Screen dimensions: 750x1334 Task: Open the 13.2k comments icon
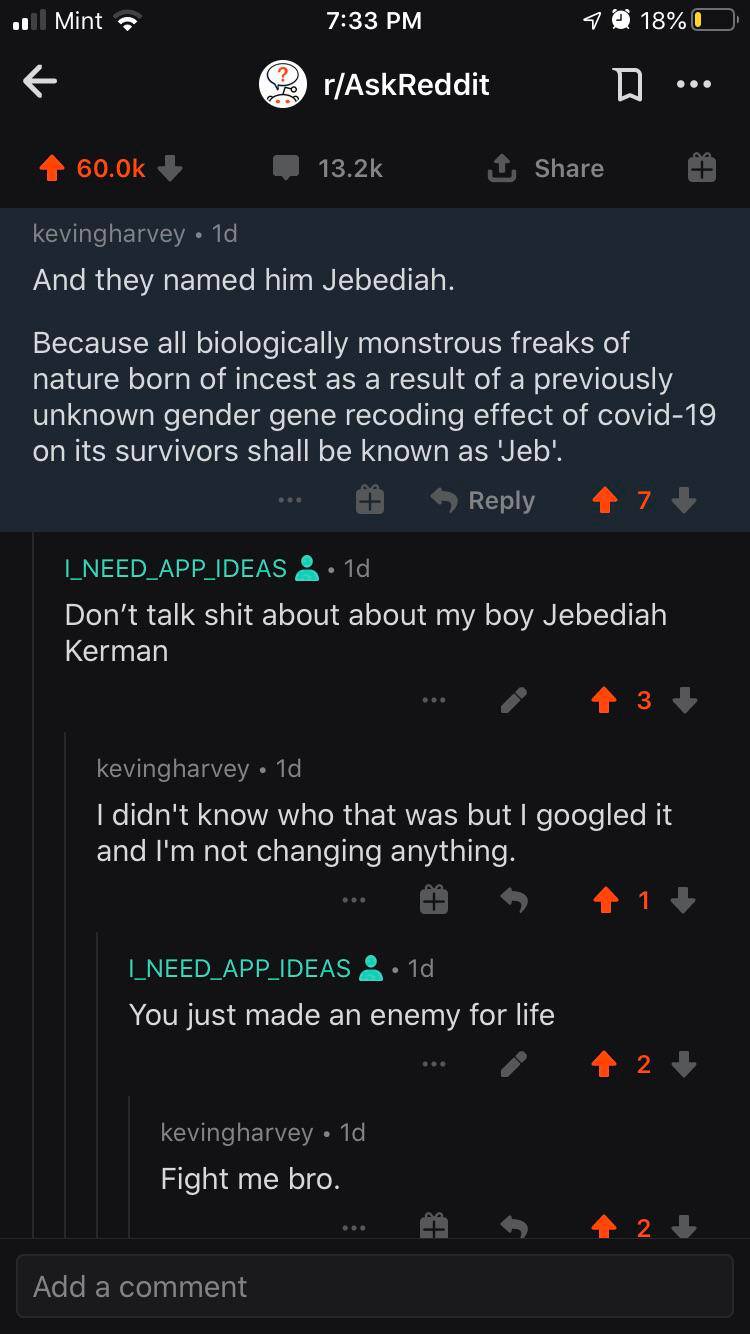[x=286, y=169]
